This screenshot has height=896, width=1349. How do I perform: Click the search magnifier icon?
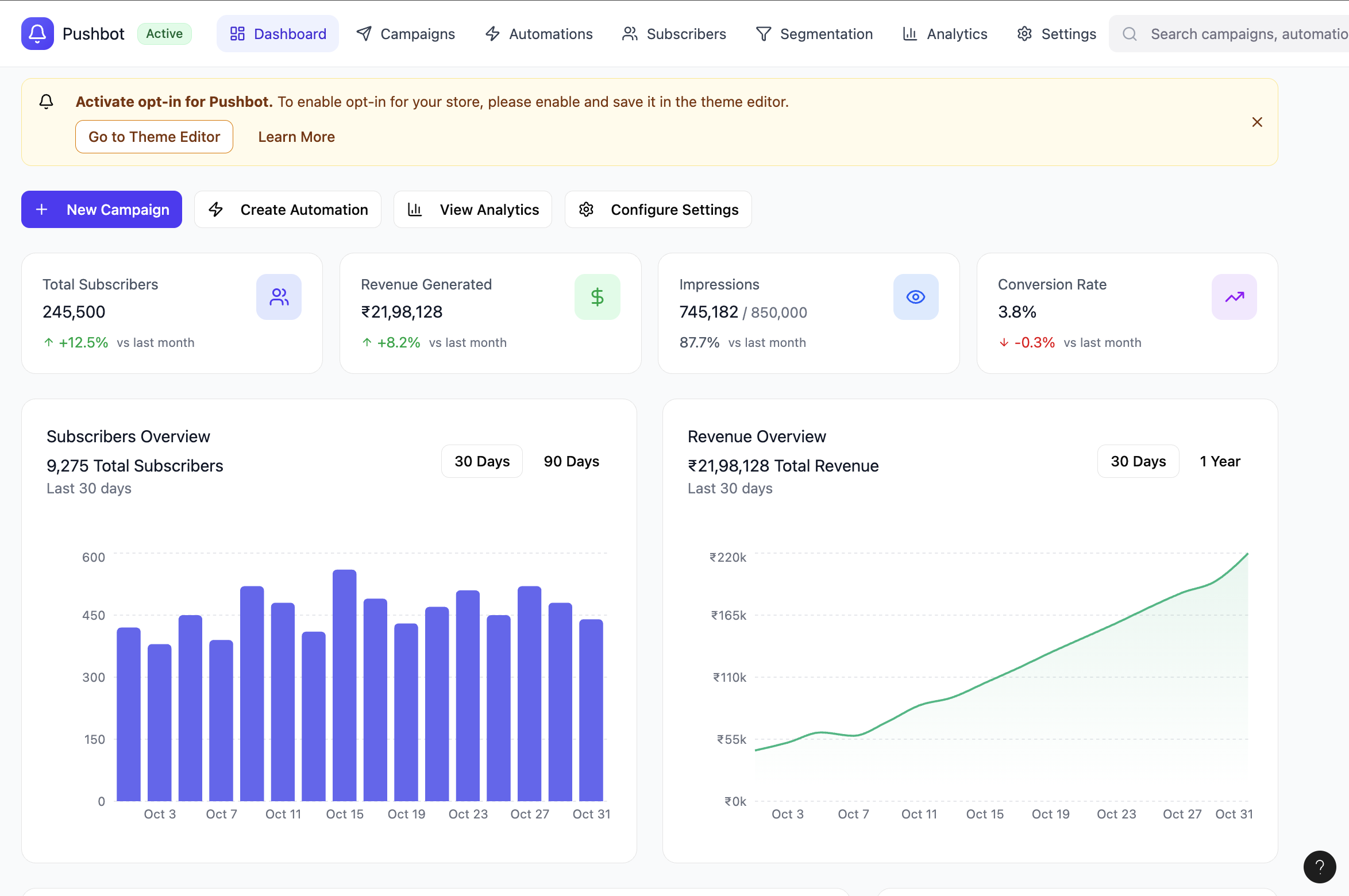tap(1130, 34)
